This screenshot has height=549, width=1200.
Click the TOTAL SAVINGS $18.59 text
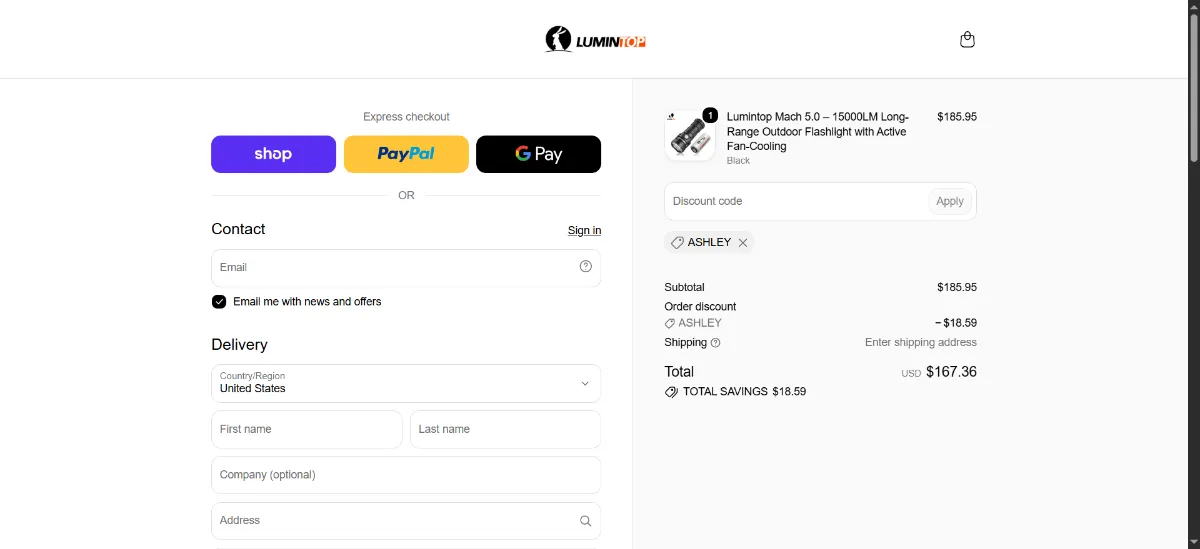pos(744,392)
